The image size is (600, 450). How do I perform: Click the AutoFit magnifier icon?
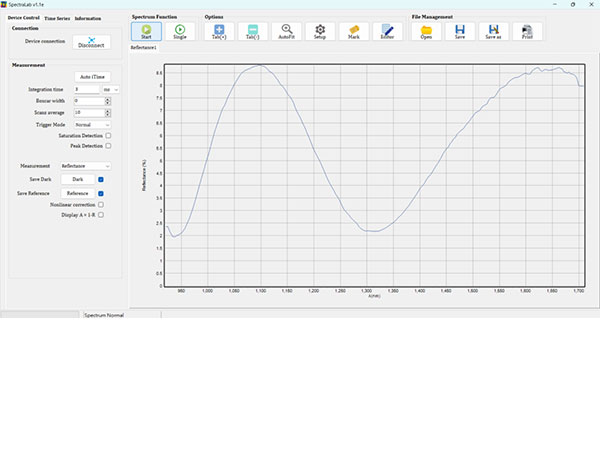tap(286, 31)
